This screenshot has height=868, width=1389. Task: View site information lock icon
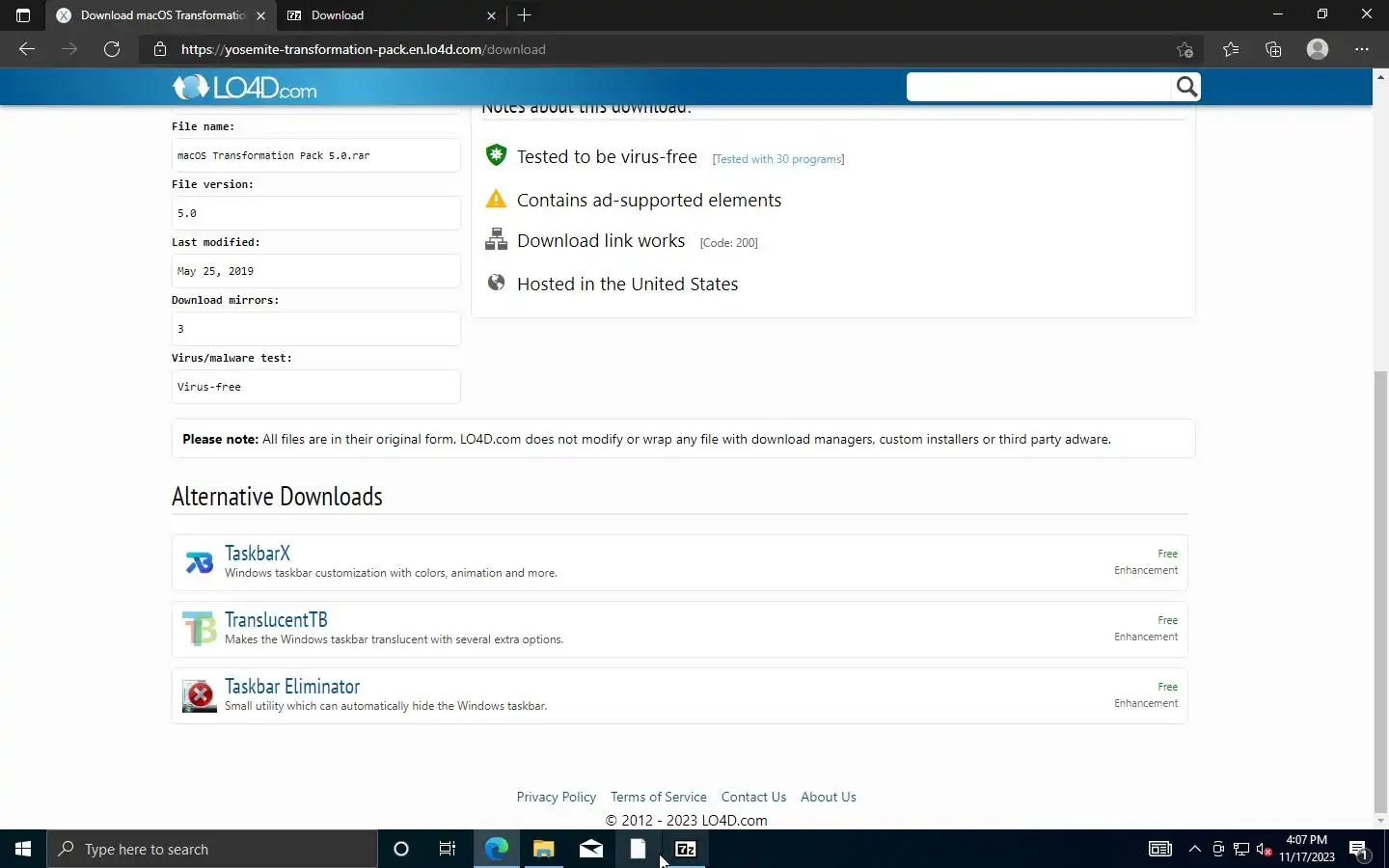pos(160,49)
